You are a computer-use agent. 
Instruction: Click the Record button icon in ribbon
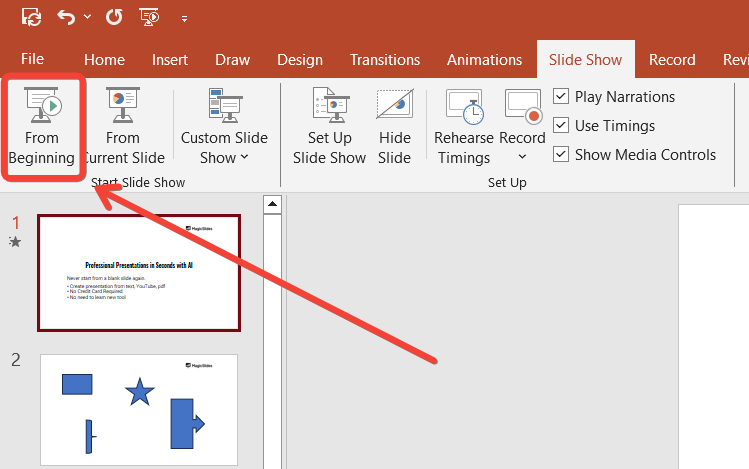522,107
